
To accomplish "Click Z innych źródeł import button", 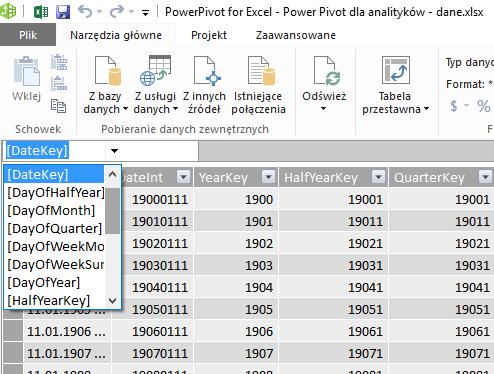I will pyautogui.click(x=204, y=85).
